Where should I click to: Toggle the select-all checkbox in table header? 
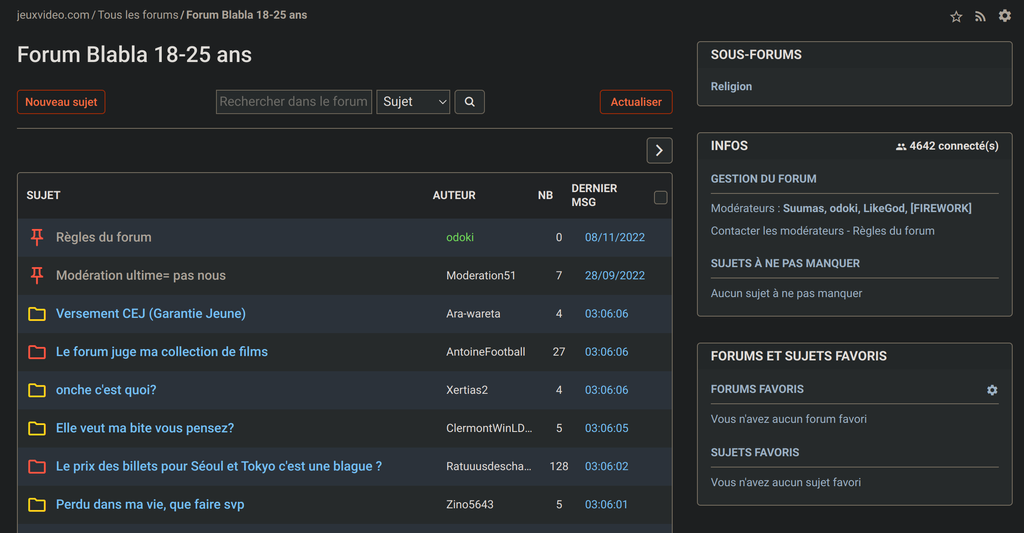[660, 197]
